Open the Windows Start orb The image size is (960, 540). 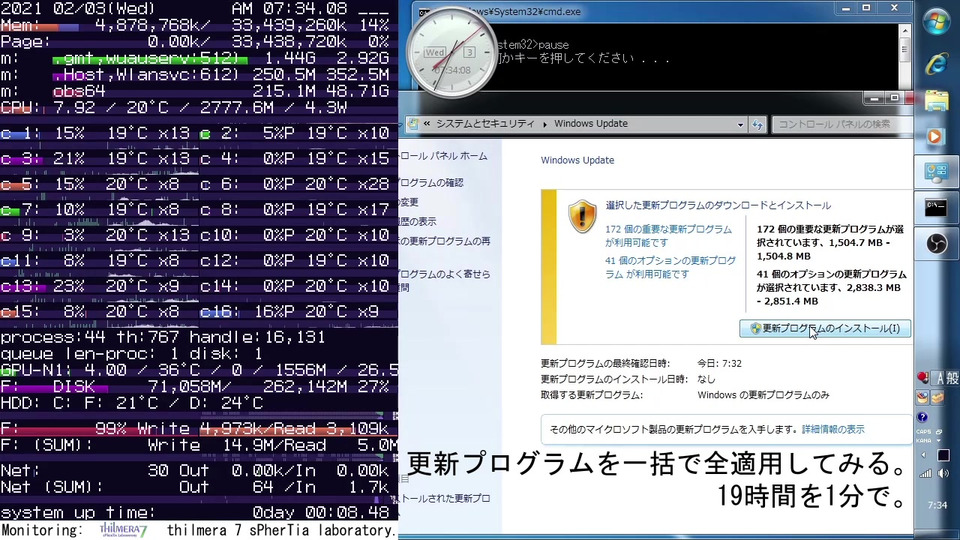936,23
